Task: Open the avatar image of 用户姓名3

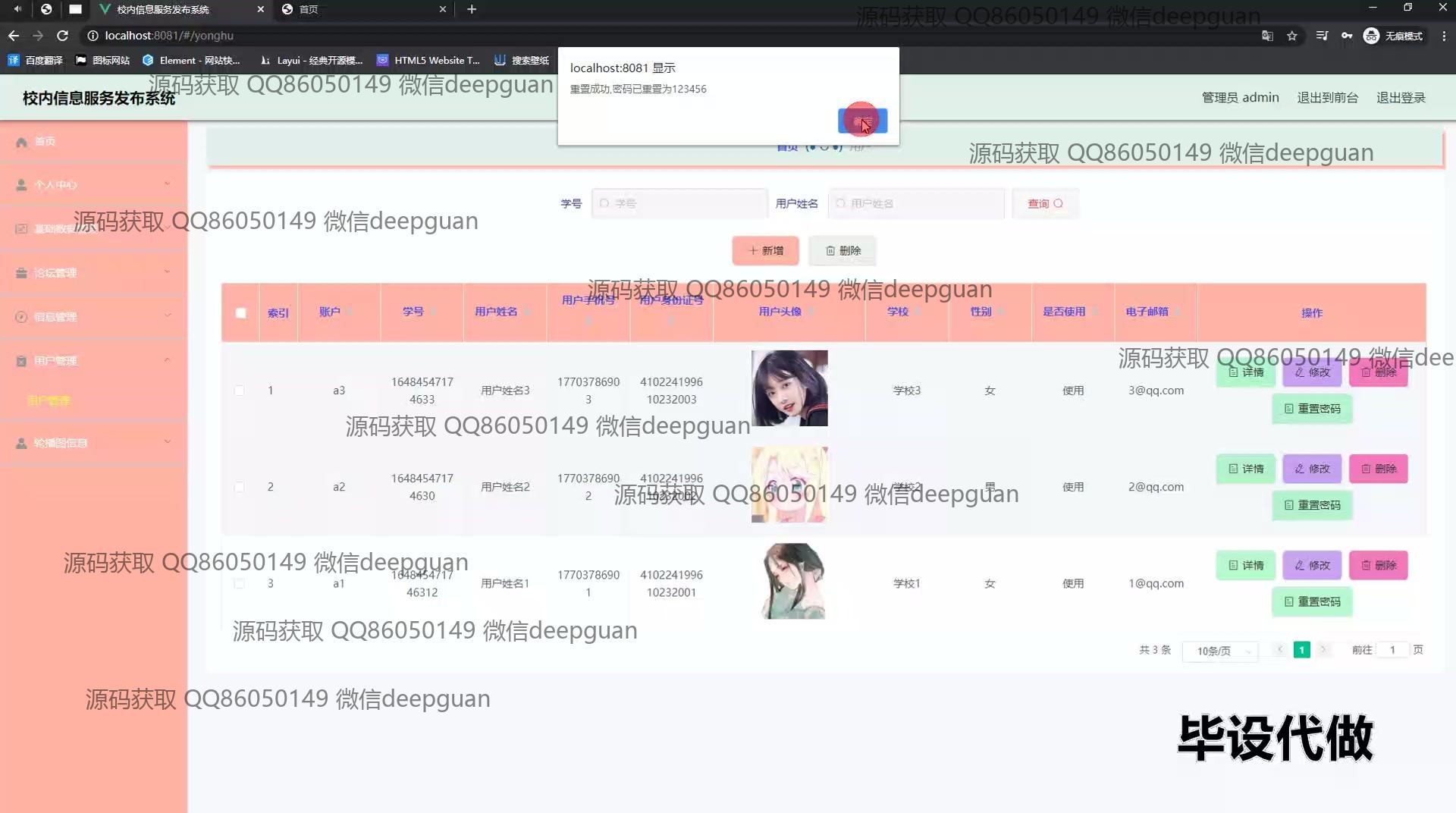Action: (x=789, y=388)
